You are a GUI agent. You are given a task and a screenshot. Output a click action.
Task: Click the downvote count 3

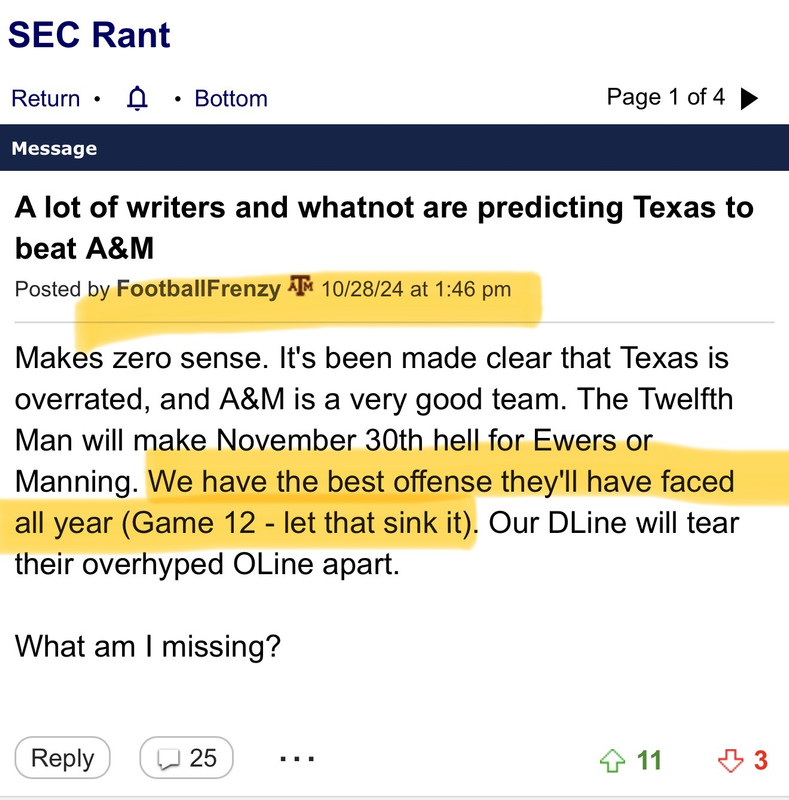point(761,760)
